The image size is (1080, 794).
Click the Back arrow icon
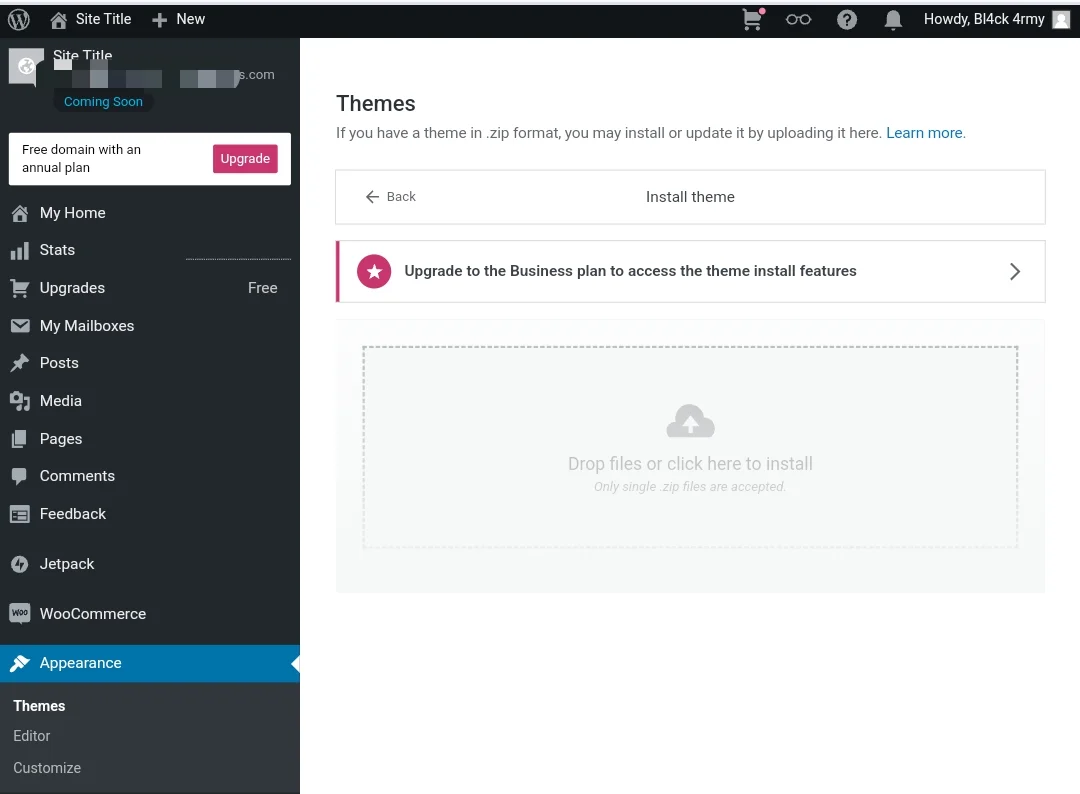pyautogui.click(x=373, y=197)
